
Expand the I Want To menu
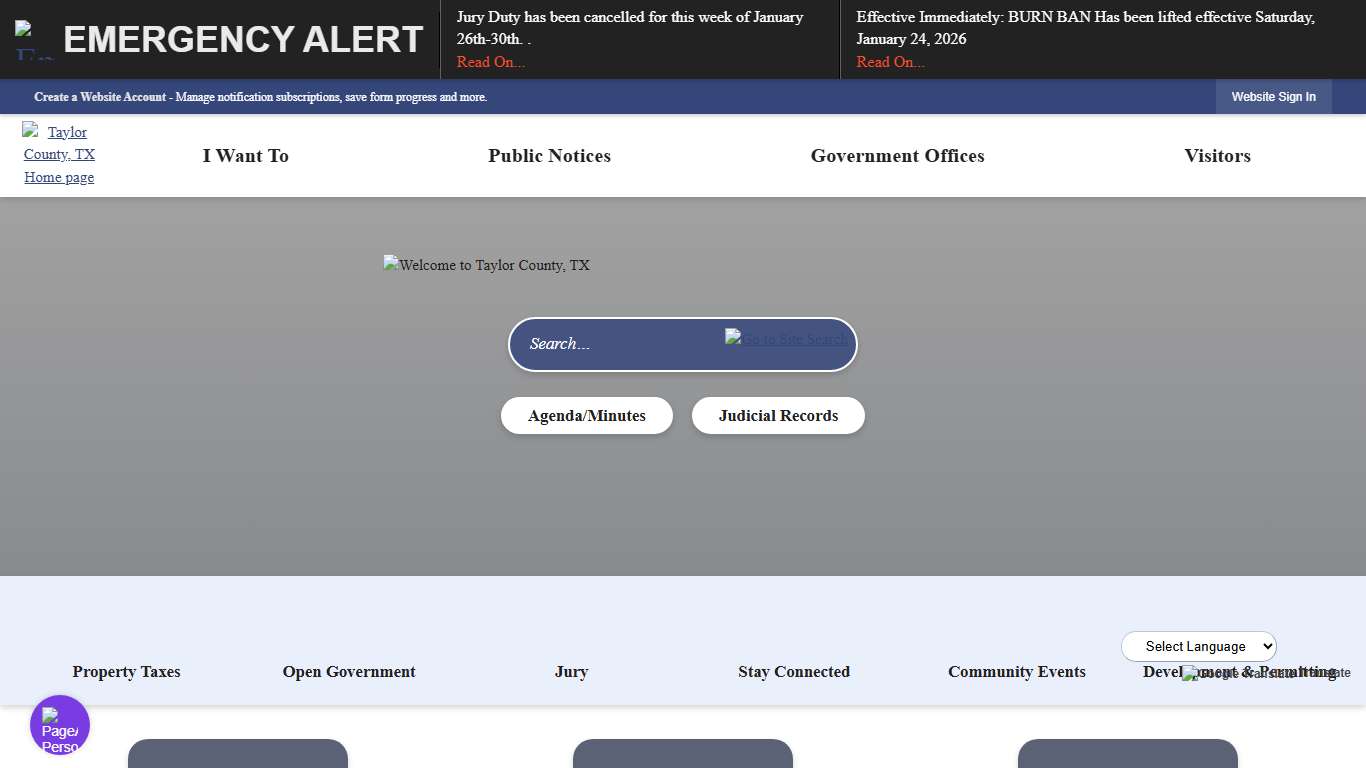click(x=245, y=156)
